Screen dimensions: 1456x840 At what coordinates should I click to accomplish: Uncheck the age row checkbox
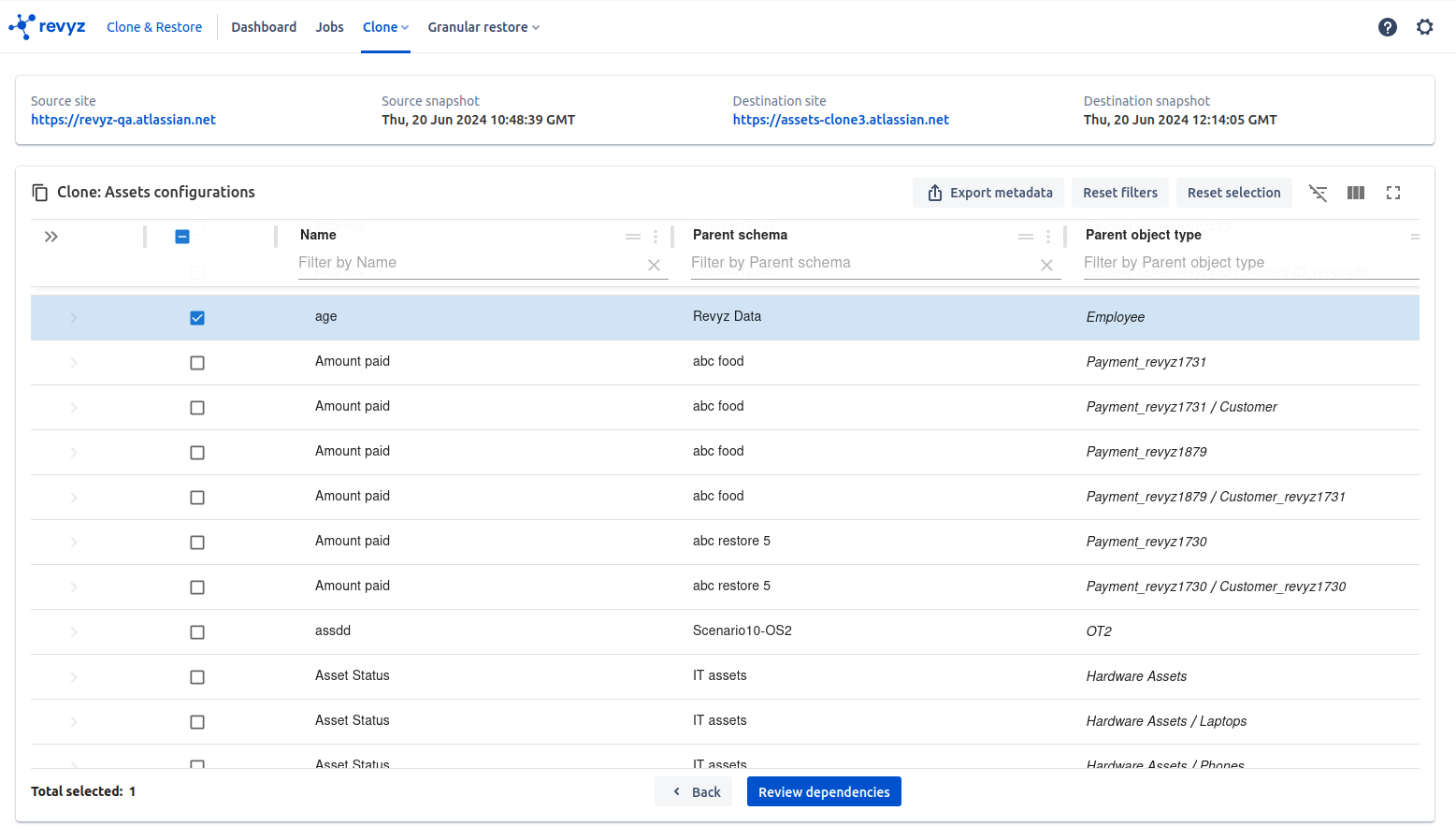coord(197,318)
